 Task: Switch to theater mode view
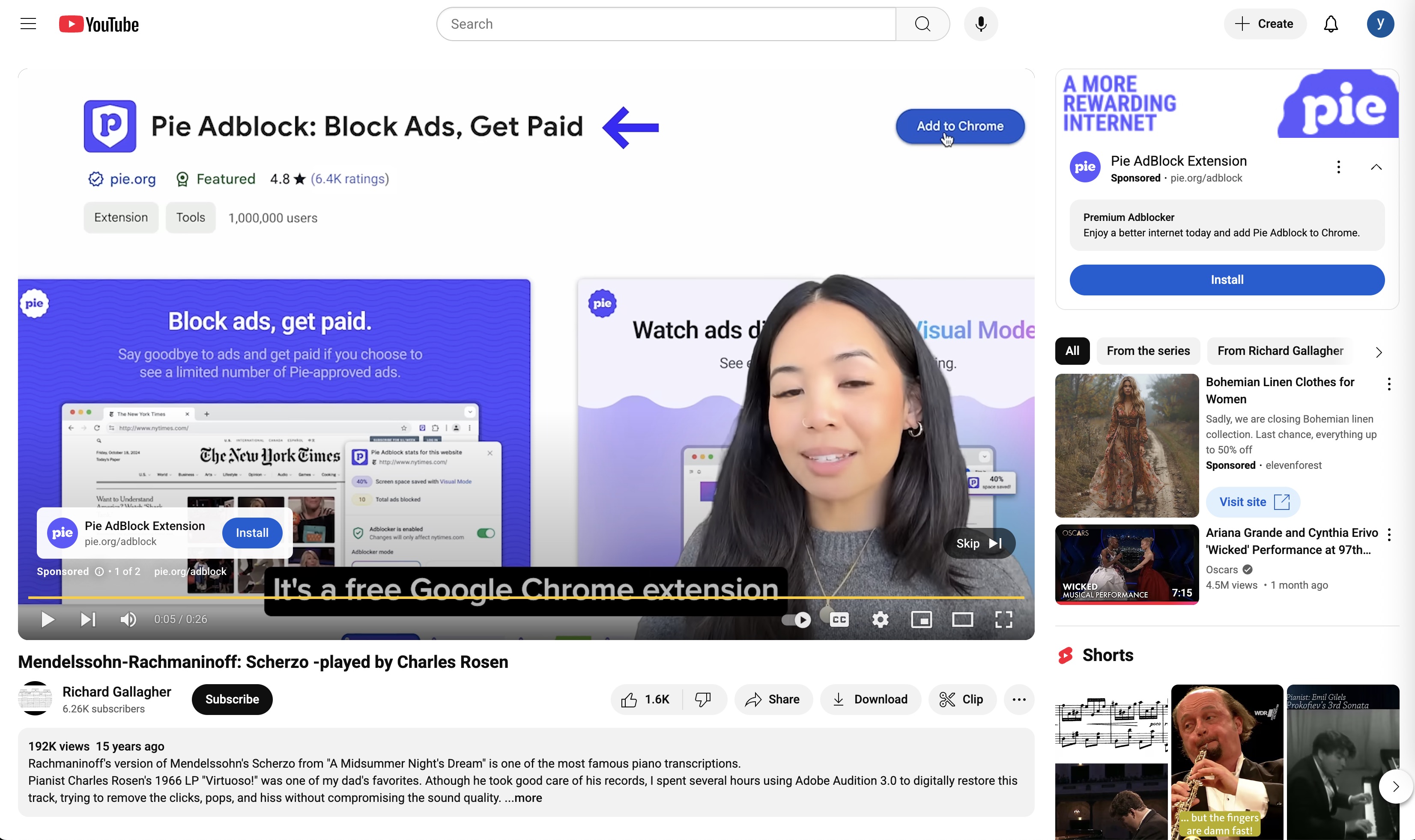click(962, 619)
